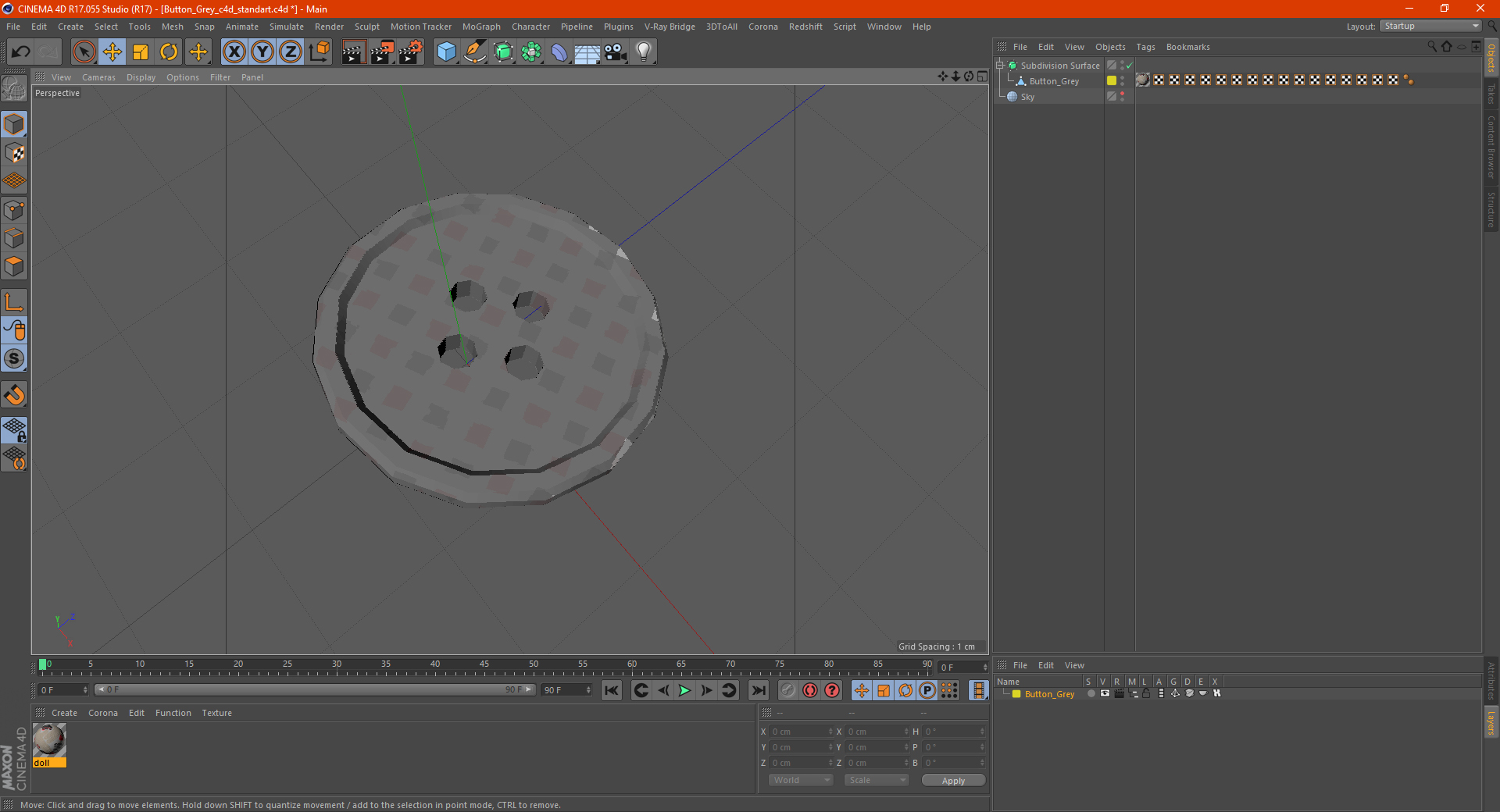Viewport: 1500px width, 812px height.
Task: Open the Scale mode dropdown
Action: tap(877, 780)
